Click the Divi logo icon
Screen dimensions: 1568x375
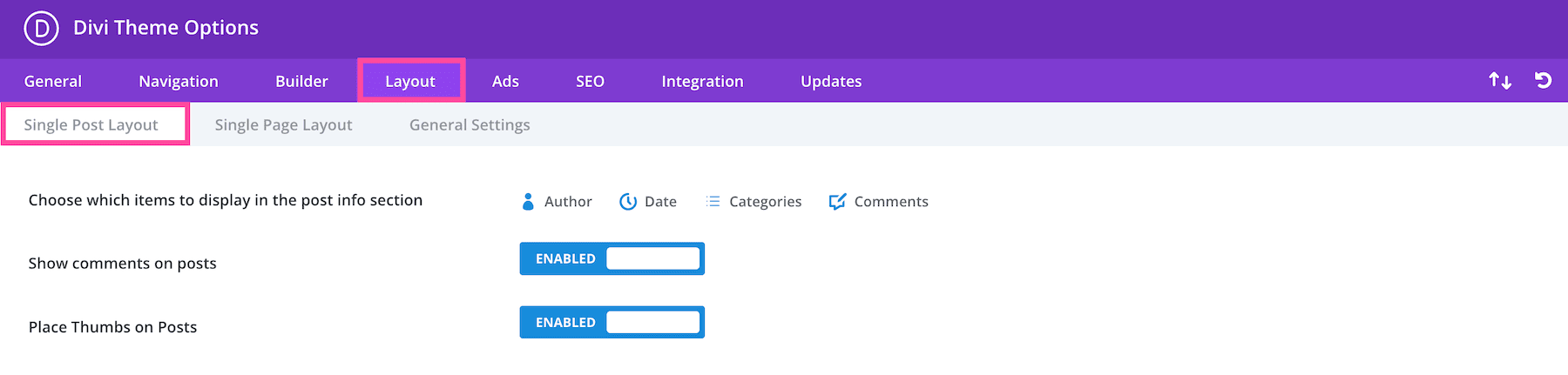pos(41,28)
